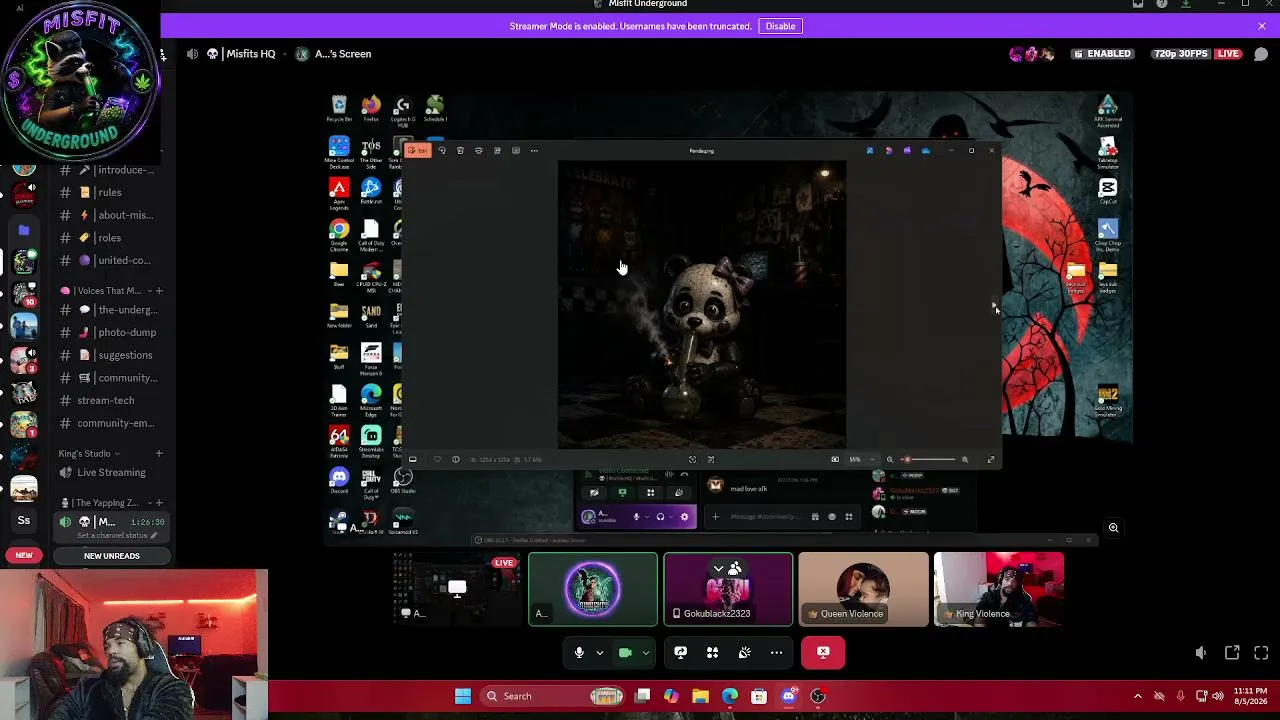Add a channel to The Yapping Z... category
The width and height of the screenshot is (1280, 720).
159,503
